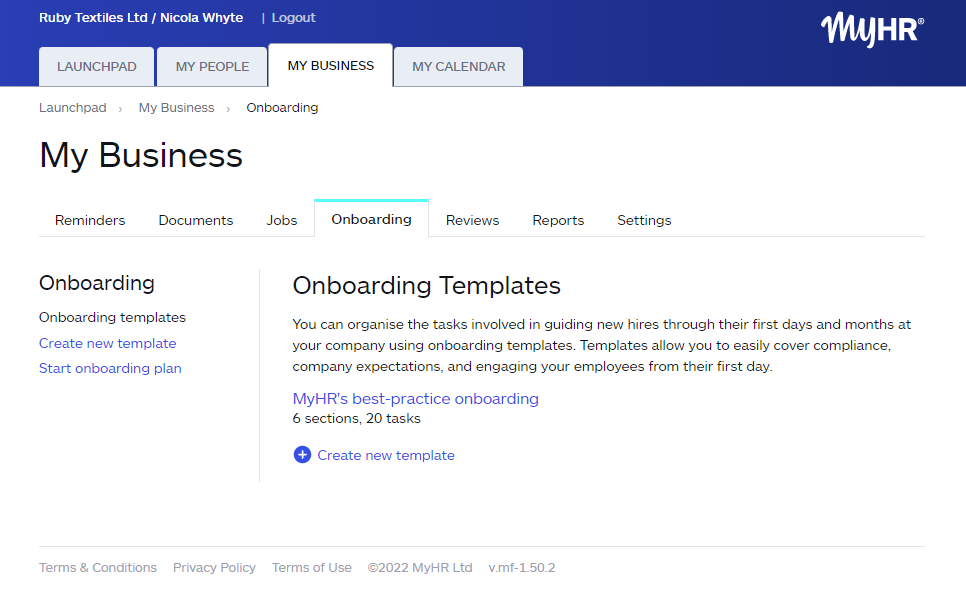Viewport: 966px width, 603px height.
Task: Open the Settings sub-tab
Action: tap(644, 220)
